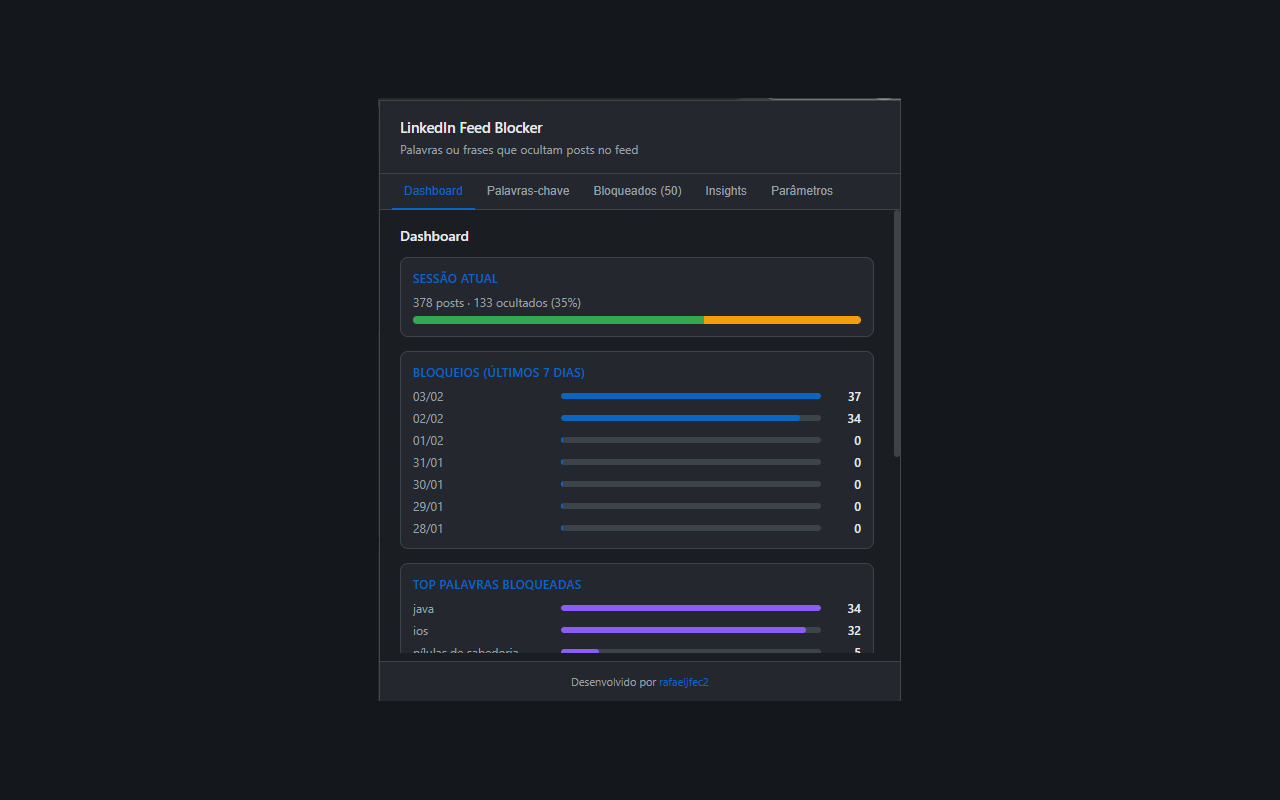The height and width of the screenshot is (800, 1280).
Task: Click the popup's vertical scrollbar thumb
Action: [897, 333]
